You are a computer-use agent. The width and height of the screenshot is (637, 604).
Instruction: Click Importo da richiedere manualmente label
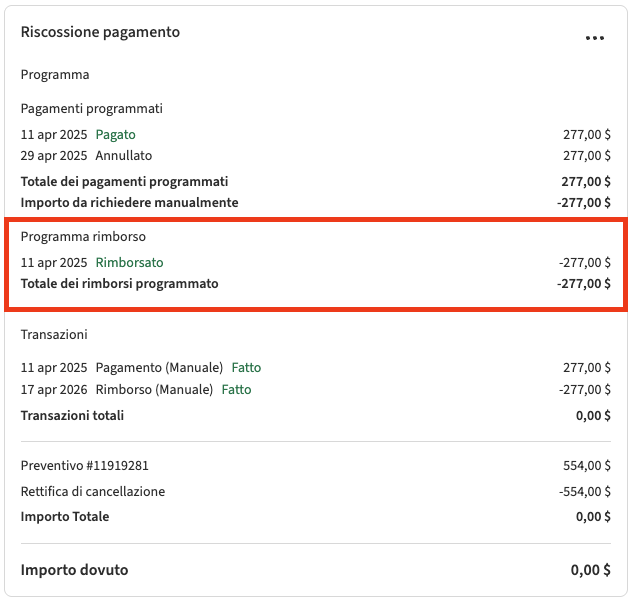click(129, 202)
